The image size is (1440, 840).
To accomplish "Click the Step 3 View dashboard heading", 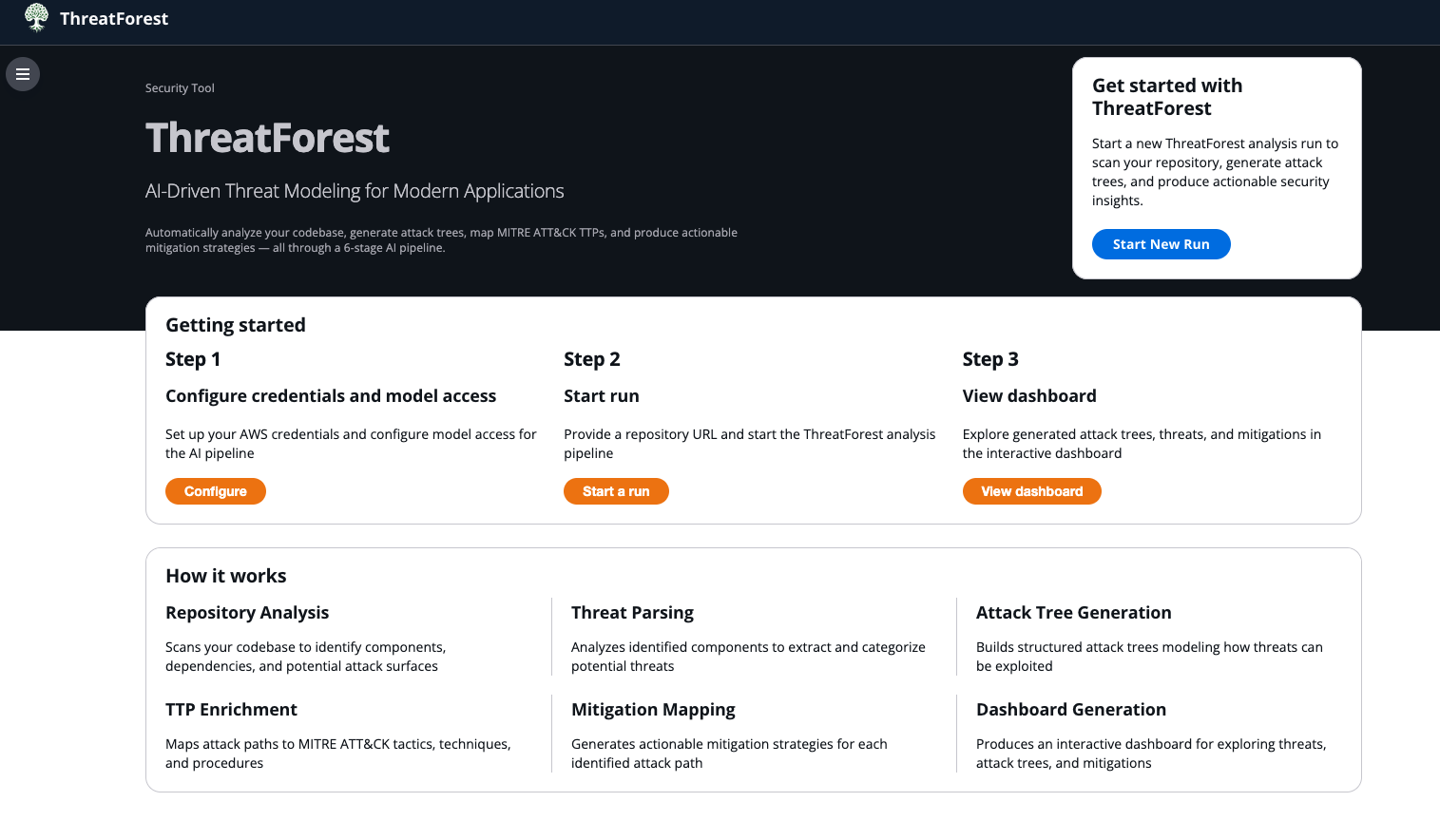I will click(1029, 395).
